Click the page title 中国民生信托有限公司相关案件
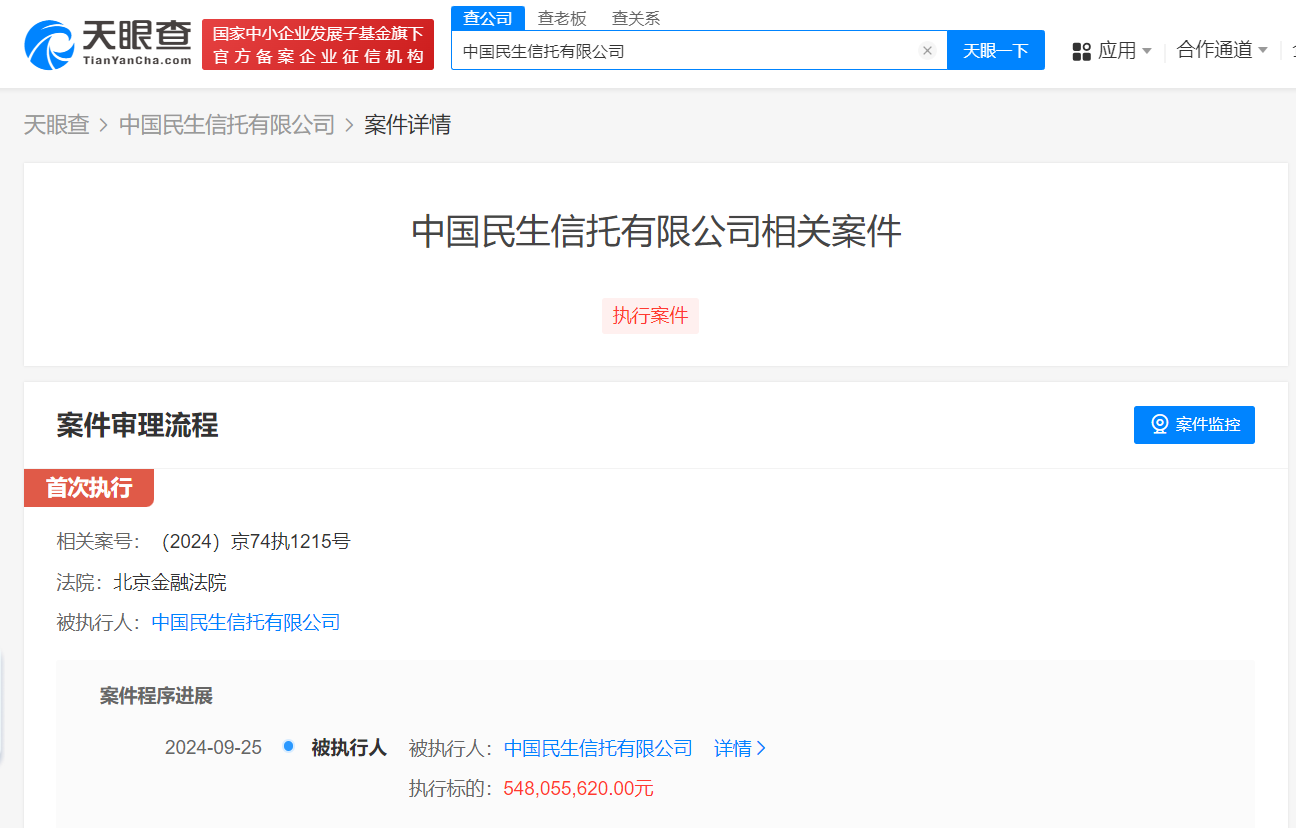 pos(656,232)
